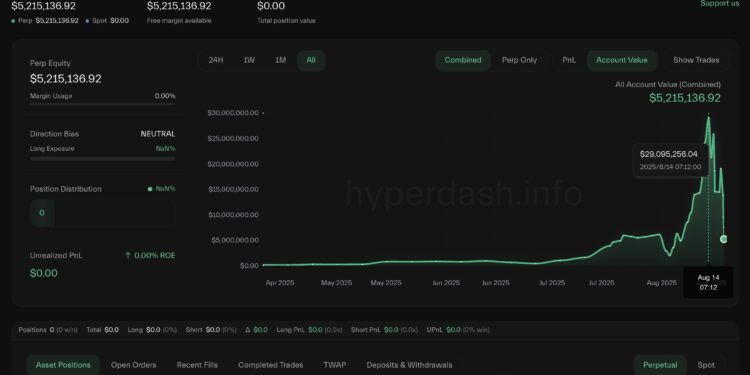Select the 24H time range
The height and width of the screenshot is (375, 750).
216,60
